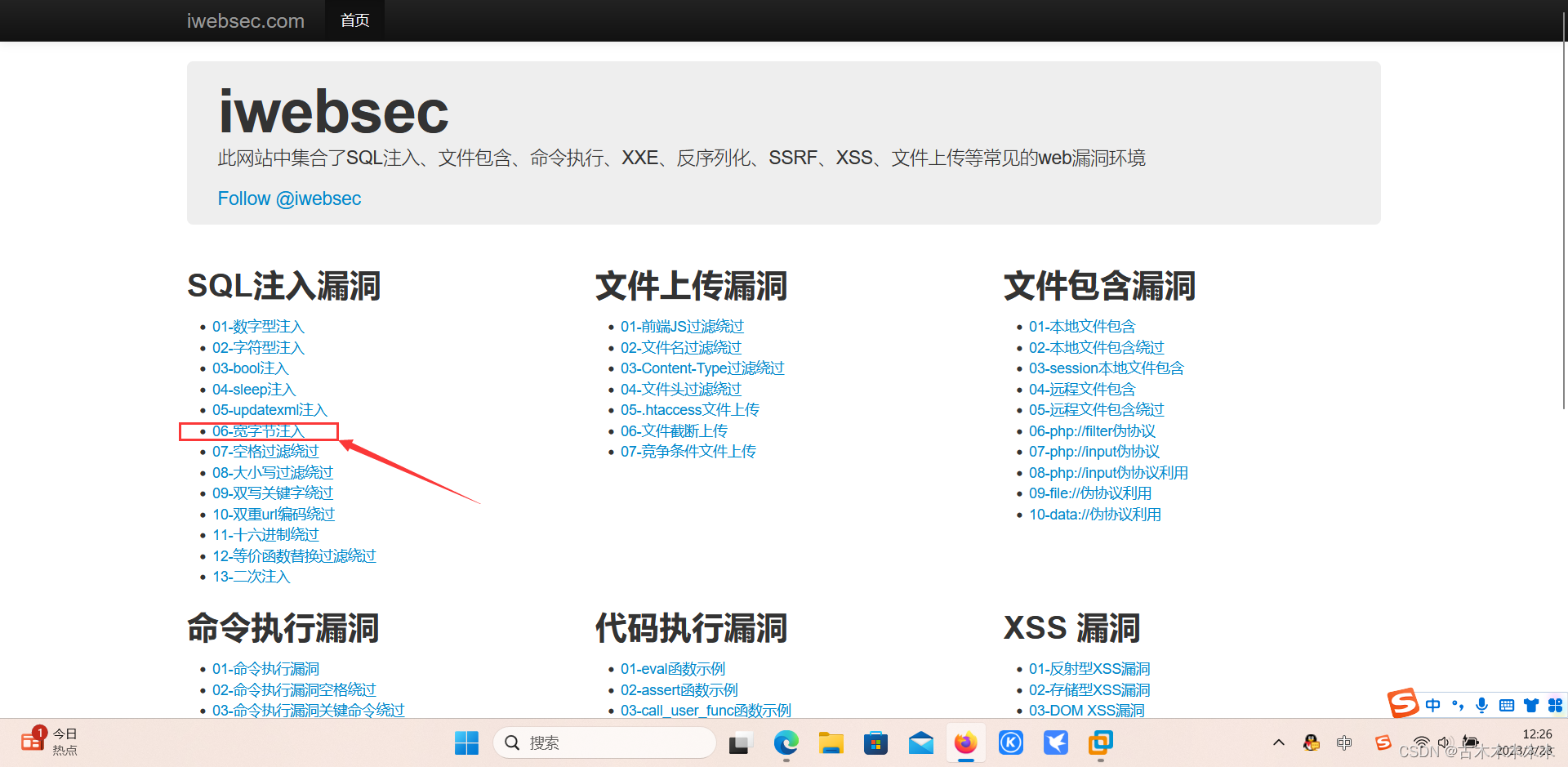The width and height of the screenshot is (1568, 767).
Task: Open the 06-宽字节注入 SQL injection link
Action: click(257, 430)
